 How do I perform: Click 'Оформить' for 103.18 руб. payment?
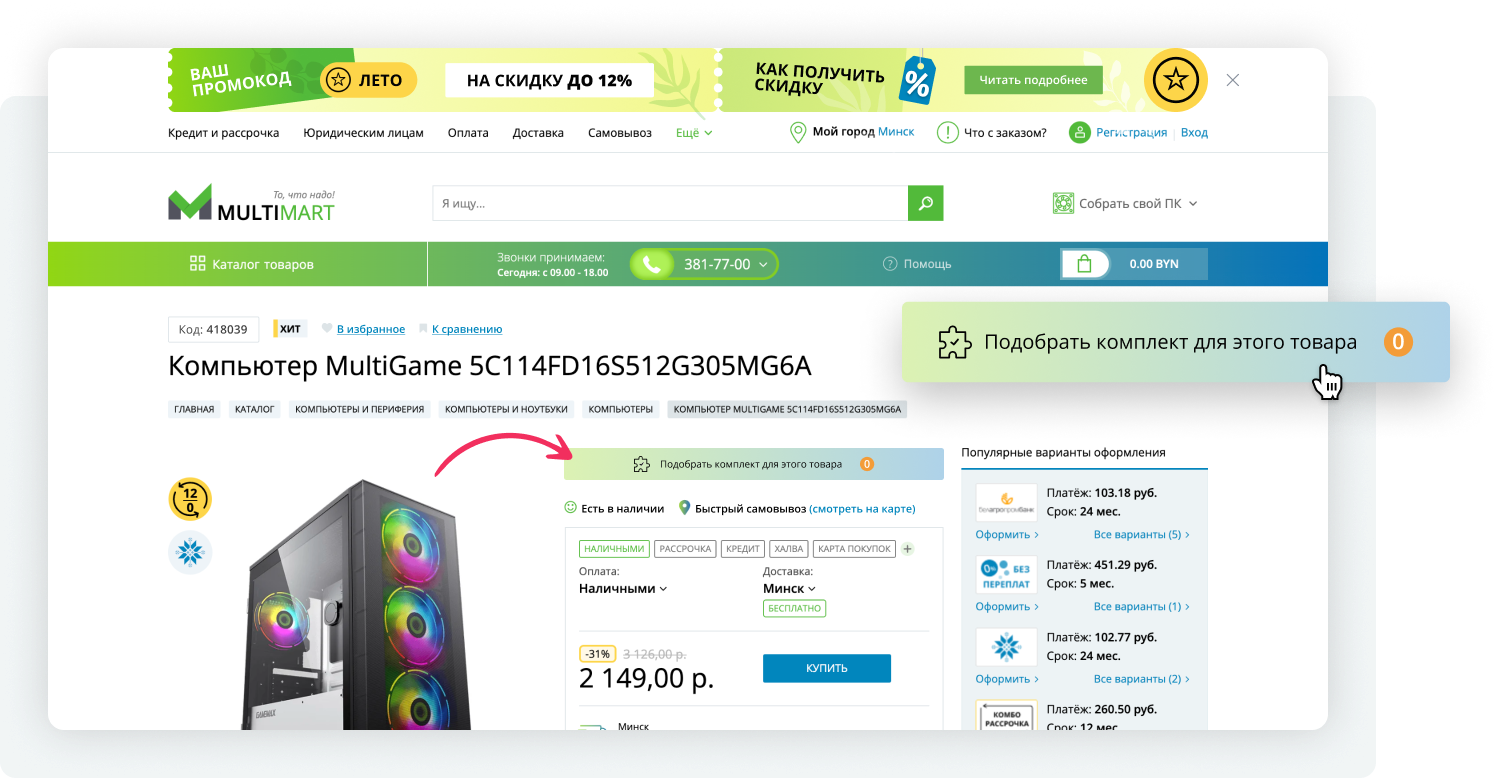coord(1007,535)
